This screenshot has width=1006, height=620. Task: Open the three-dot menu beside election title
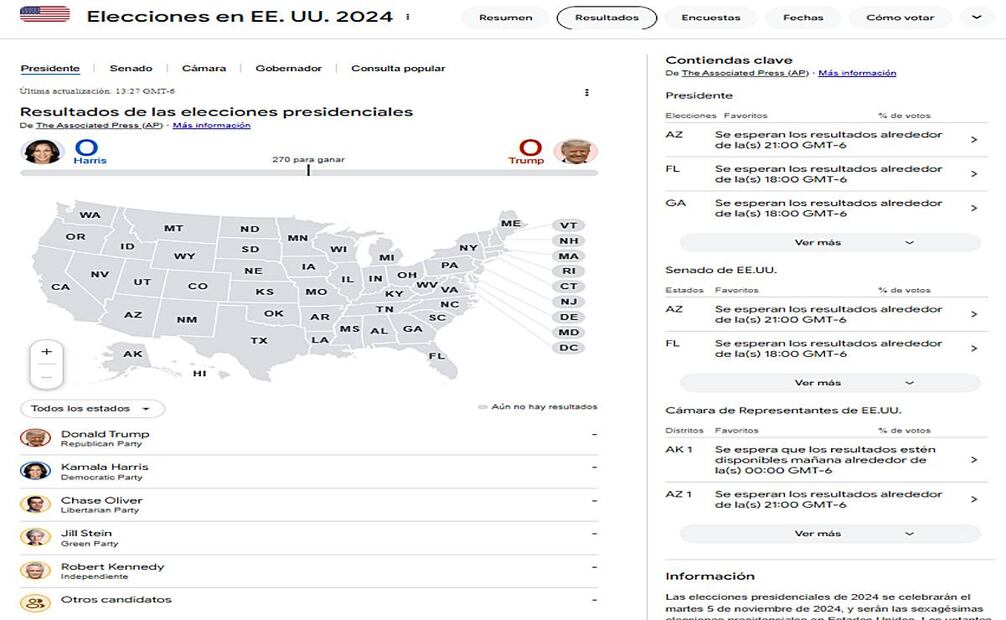click(x=408, y=17)
